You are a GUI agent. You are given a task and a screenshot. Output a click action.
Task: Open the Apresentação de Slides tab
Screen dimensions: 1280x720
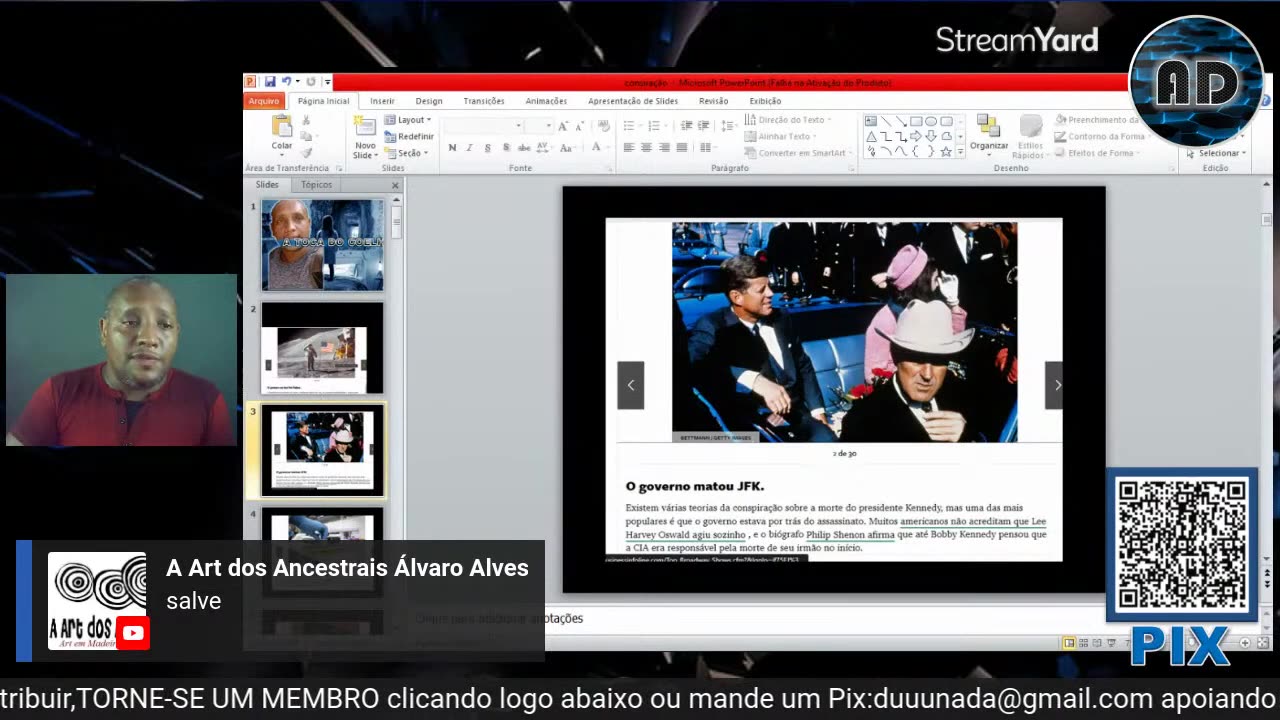[x=633, y=101]
